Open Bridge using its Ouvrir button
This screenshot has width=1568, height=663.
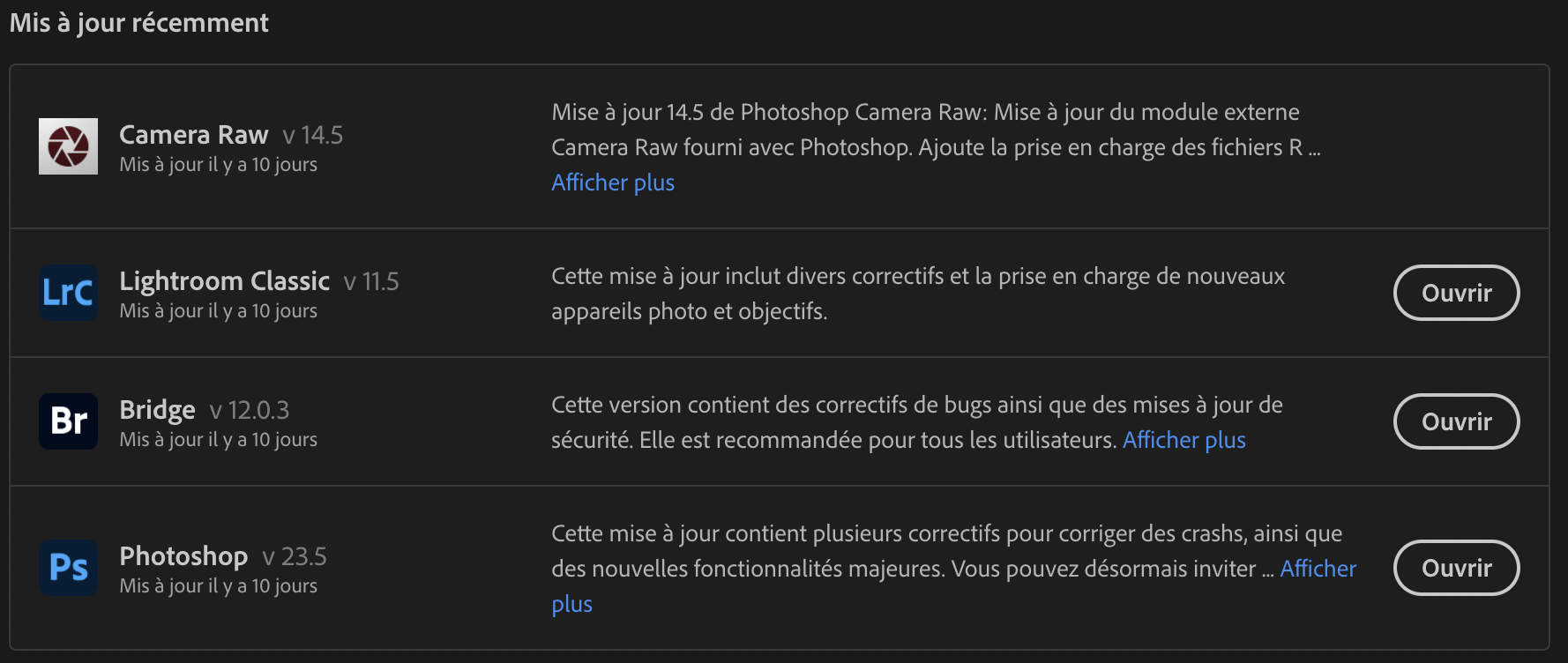(x=1456, y=421)
